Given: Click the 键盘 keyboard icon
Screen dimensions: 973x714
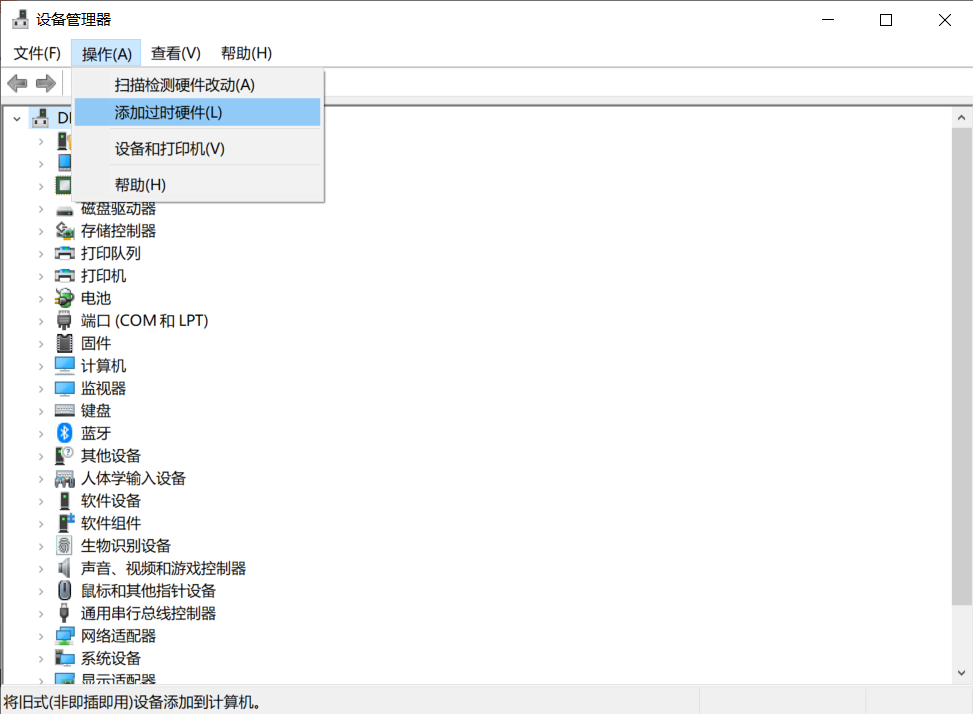Looking at the screenshot, I should click(x=65, y=410).
